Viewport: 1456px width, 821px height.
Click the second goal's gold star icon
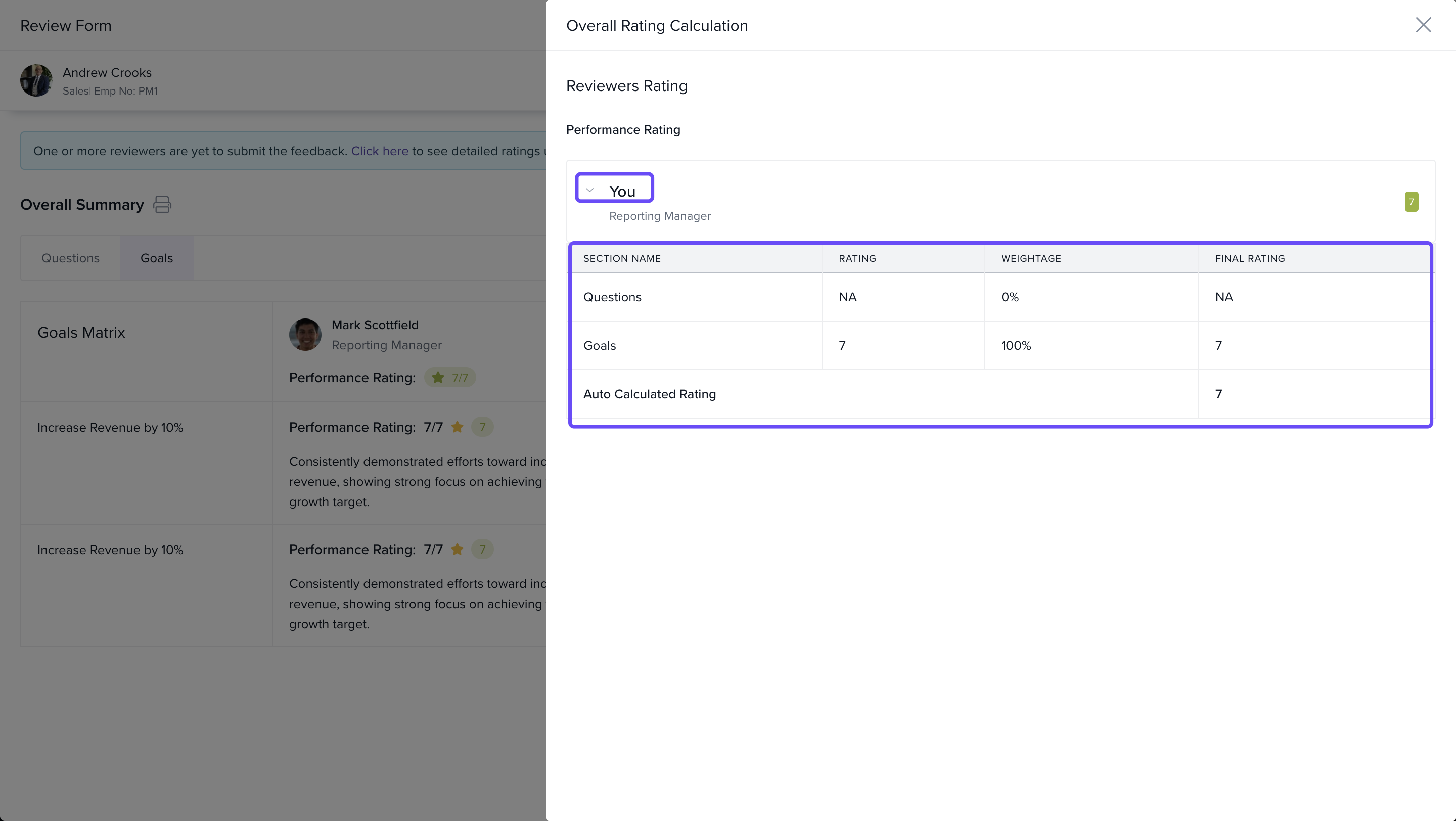[457, 549]
